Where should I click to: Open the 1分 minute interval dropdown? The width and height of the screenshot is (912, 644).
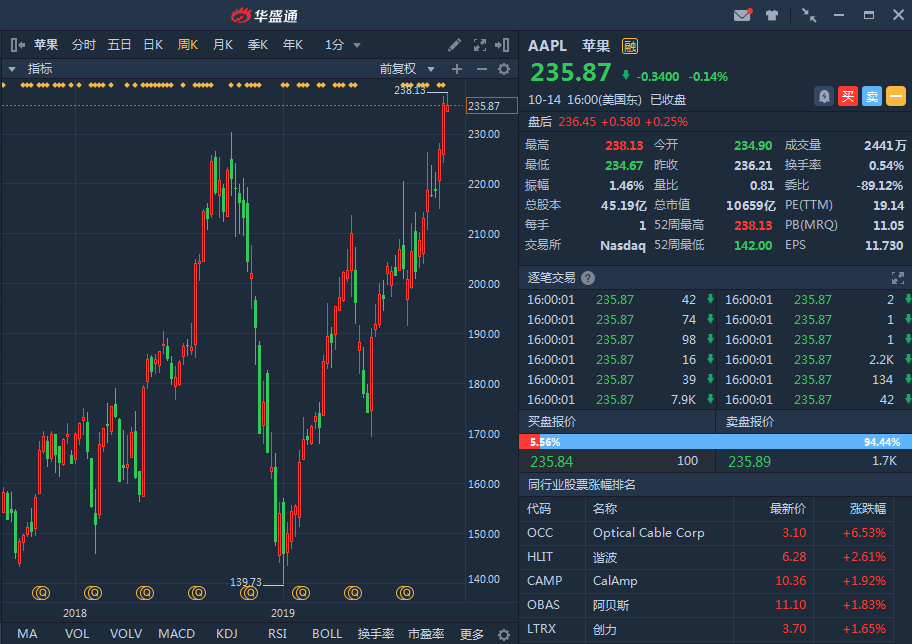pos(342,45)
